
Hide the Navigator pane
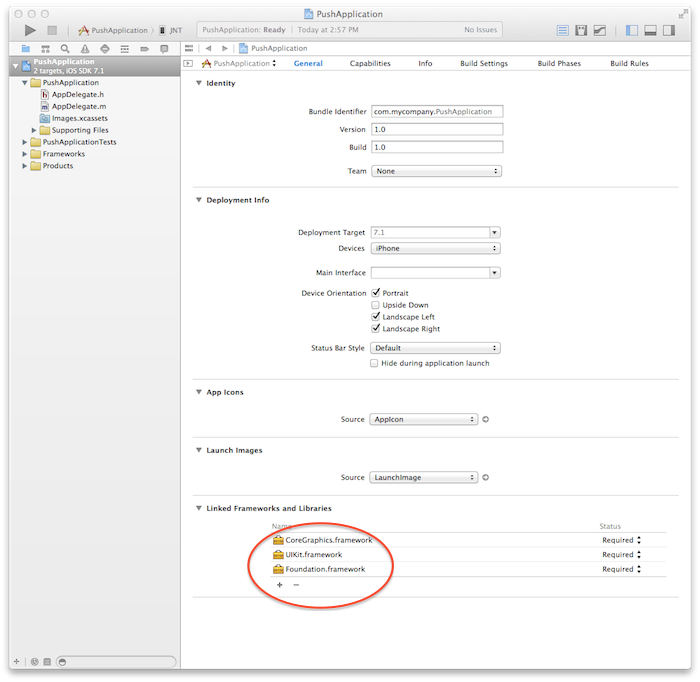click(631, 30)
